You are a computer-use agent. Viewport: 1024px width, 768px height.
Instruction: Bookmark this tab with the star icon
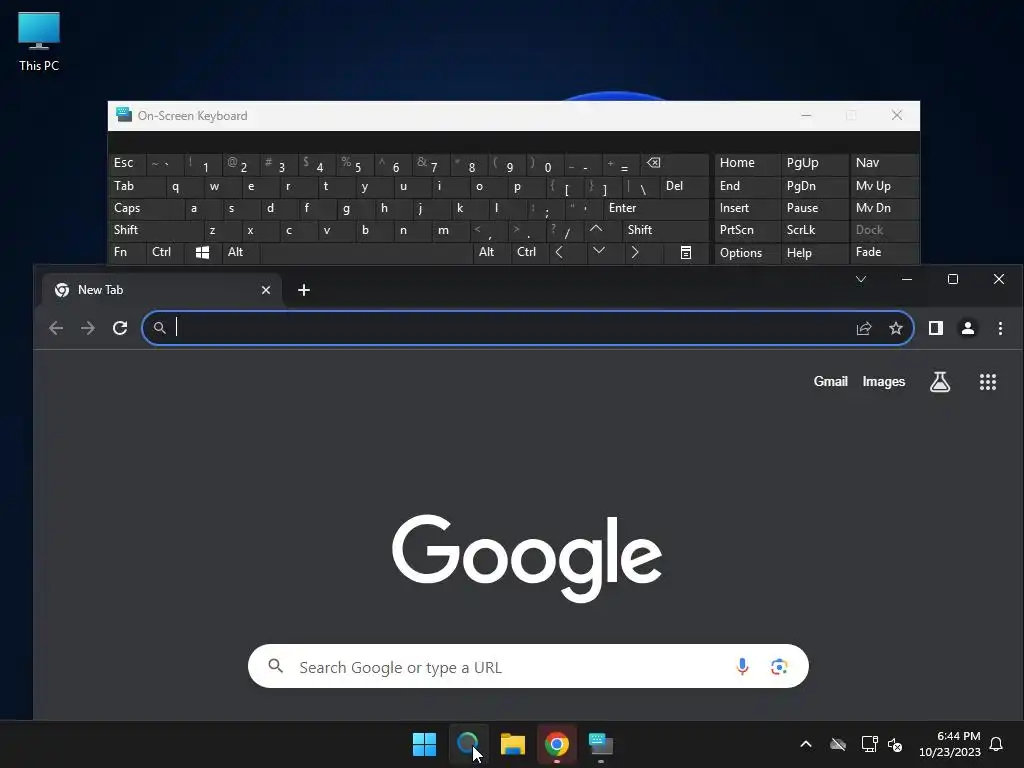(896, 328)
